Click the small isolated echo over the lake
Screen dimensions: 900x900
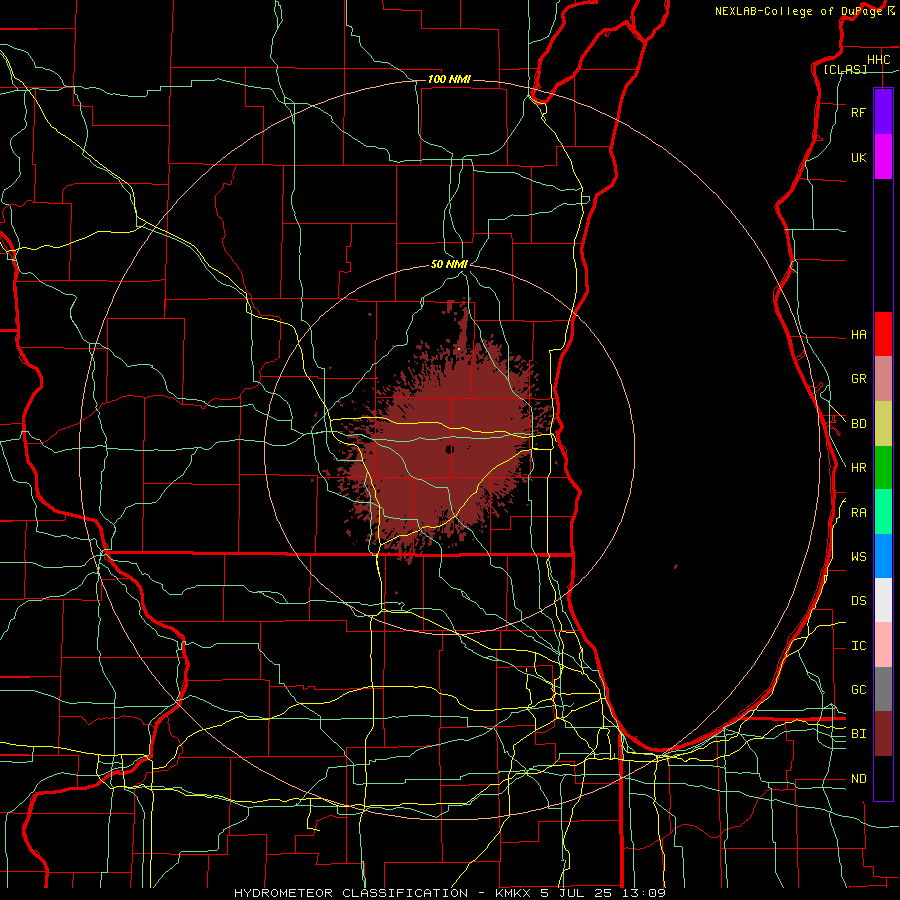[x=676, y=567]
